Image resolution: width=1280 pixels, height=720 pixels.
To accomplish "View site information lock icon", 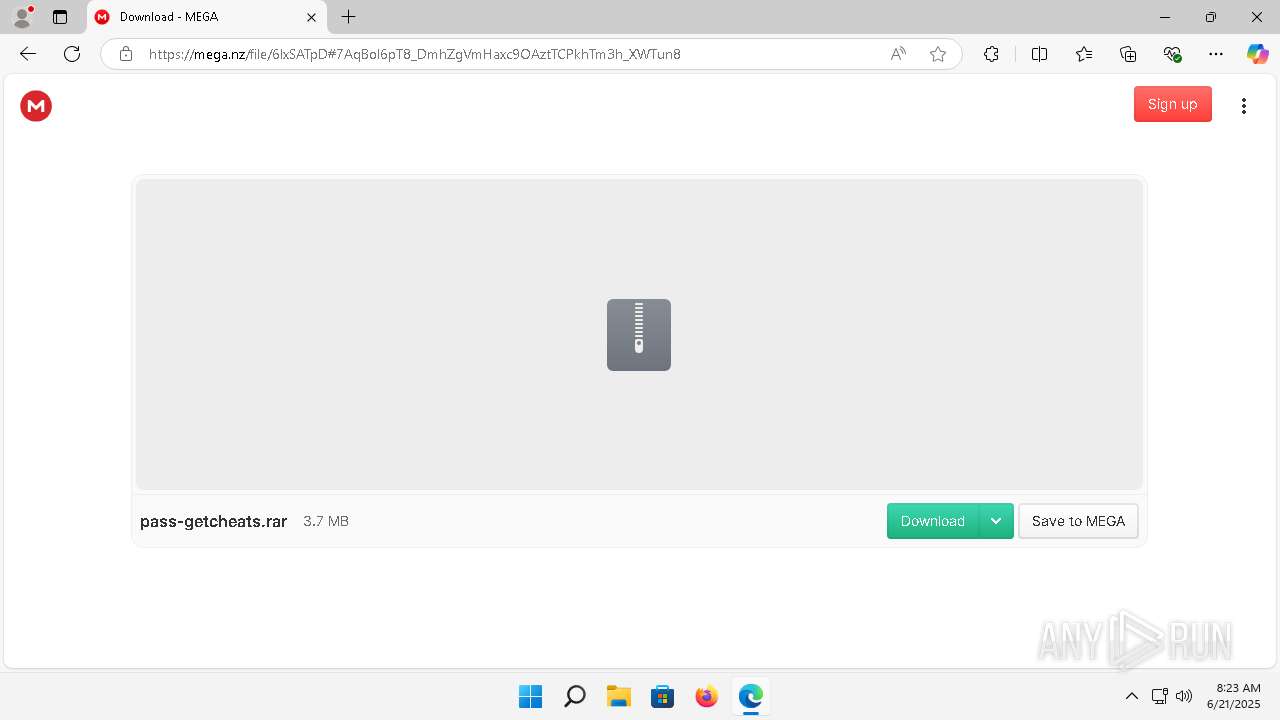I will click(126, 54).
